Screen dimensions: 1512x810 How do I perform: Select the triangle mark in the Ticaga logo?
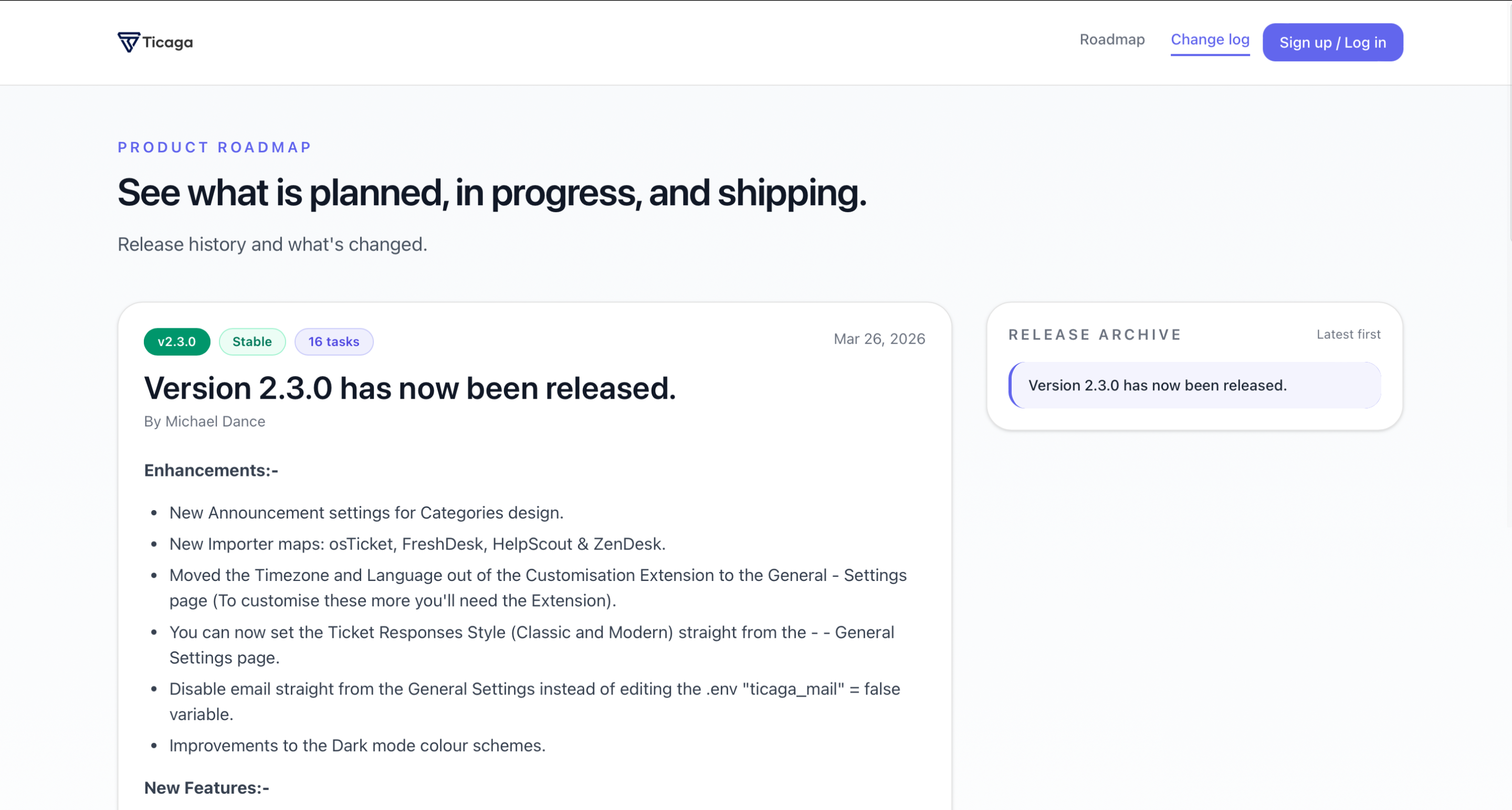click(129, 41)
